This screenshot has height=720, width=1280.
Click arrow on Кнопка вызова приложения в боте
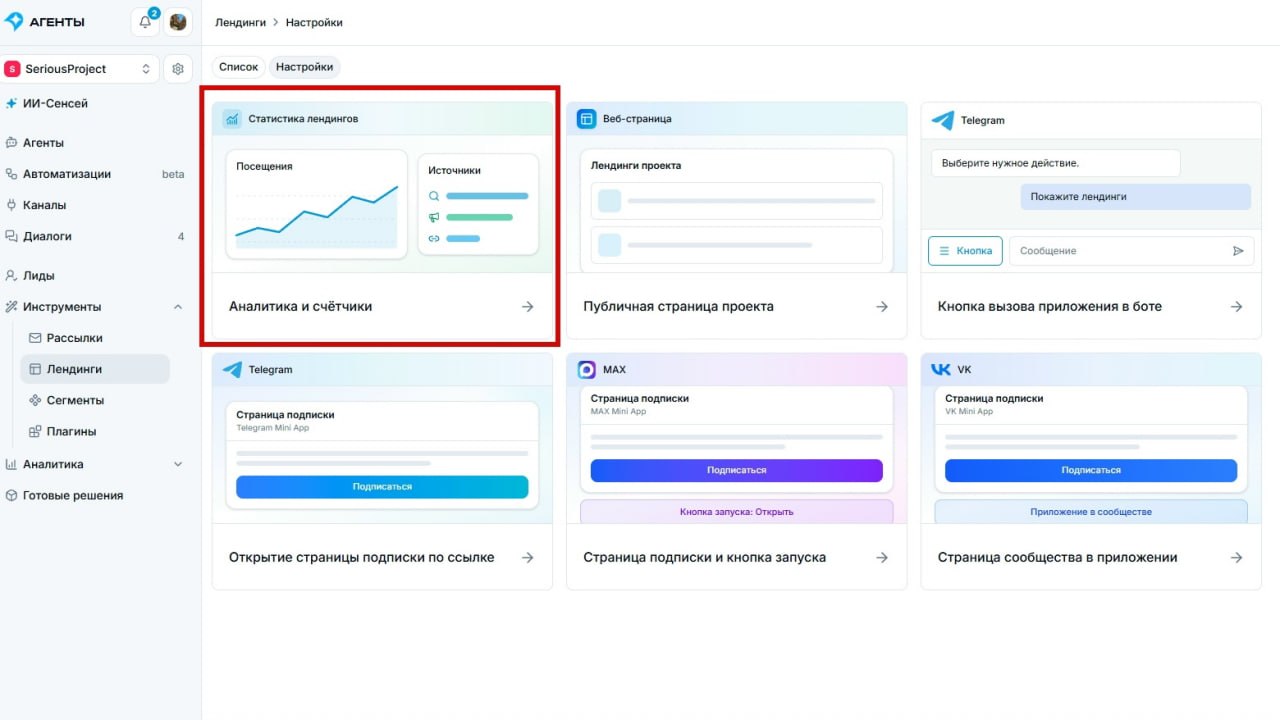click(x=1237, y=307)
